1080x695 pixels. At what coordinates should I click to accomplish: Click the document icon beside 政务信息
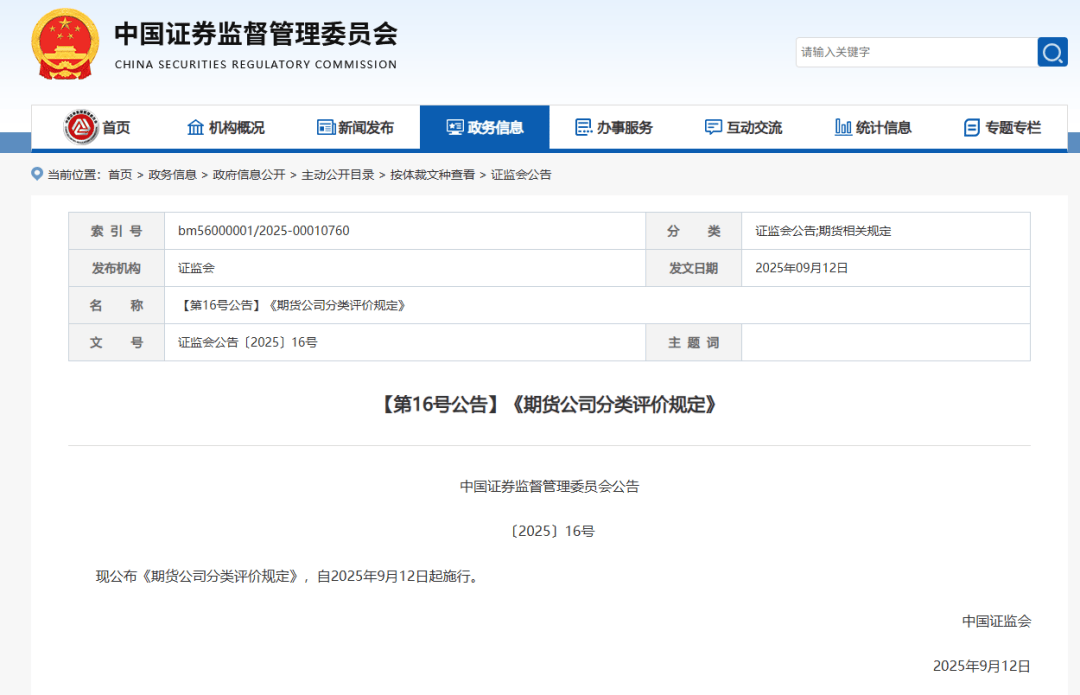coord(456,127)
